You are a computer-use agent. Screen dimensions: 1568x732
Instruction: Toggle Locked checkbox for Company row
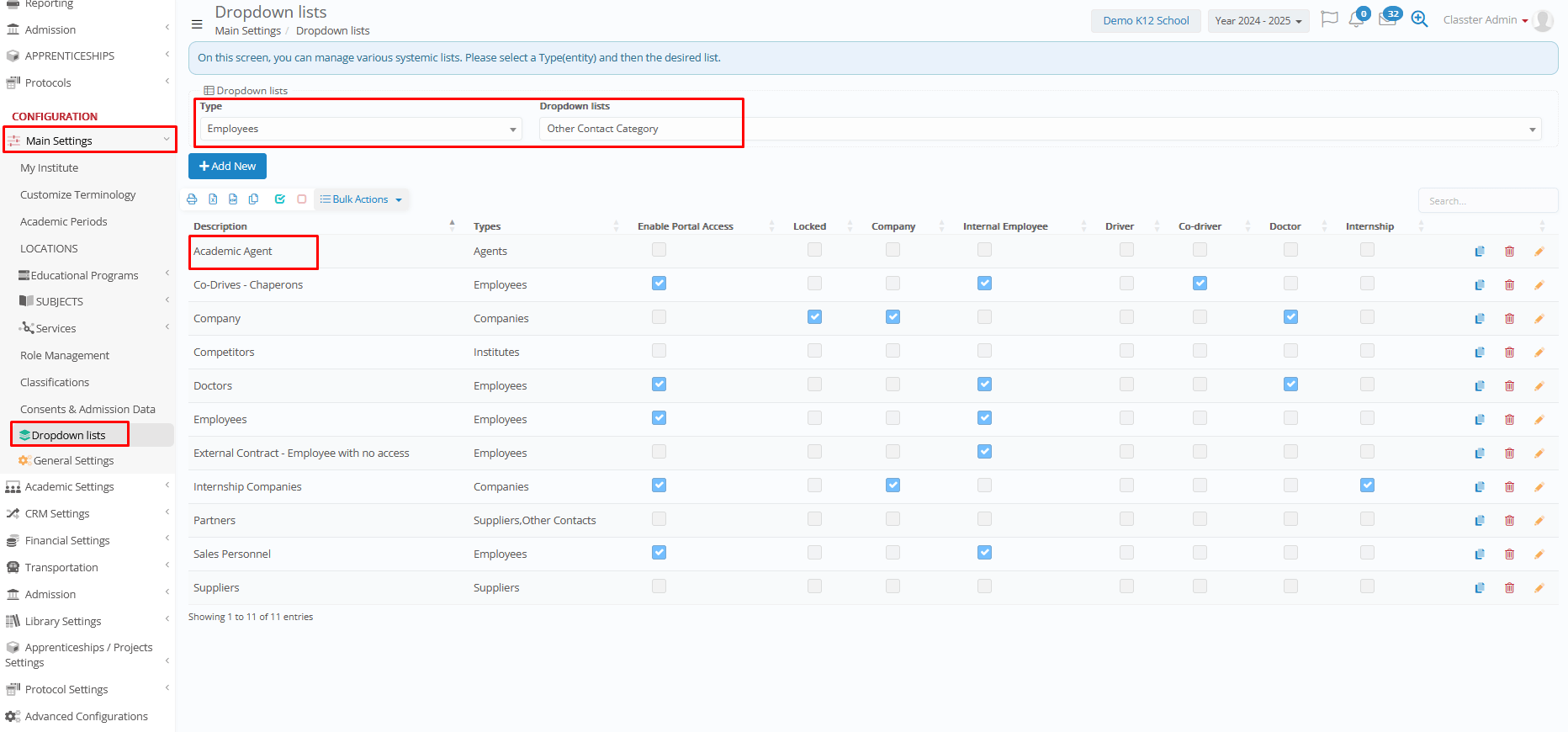(814, 317)
